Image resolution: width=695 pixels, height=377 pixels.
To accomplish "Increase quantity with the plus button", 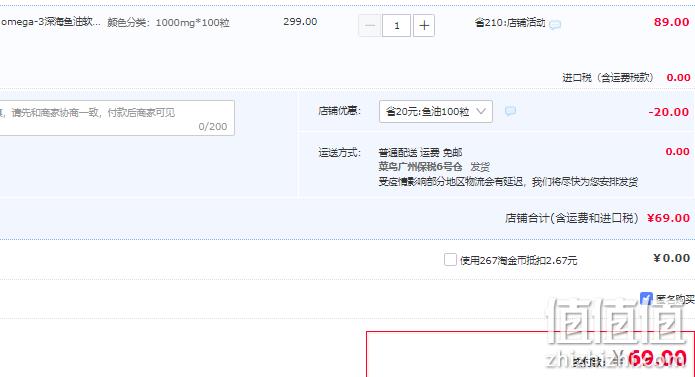I will (424, 25).
